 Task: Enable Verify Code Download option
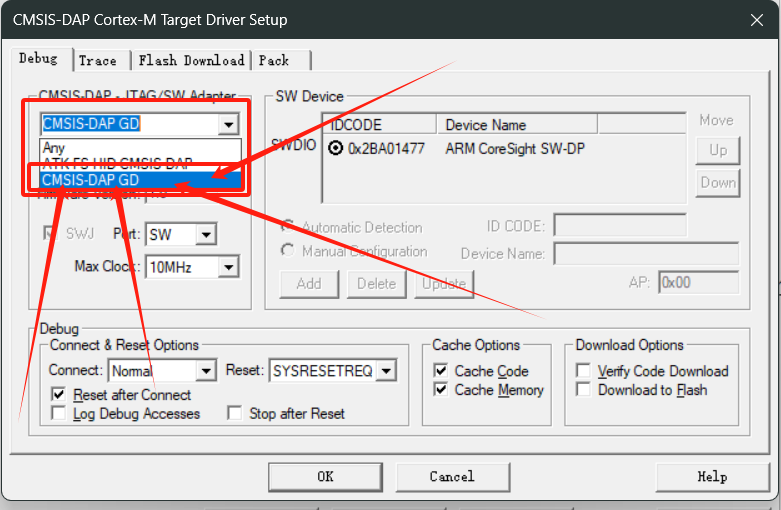pyautogui.click(x=584, y=371)
